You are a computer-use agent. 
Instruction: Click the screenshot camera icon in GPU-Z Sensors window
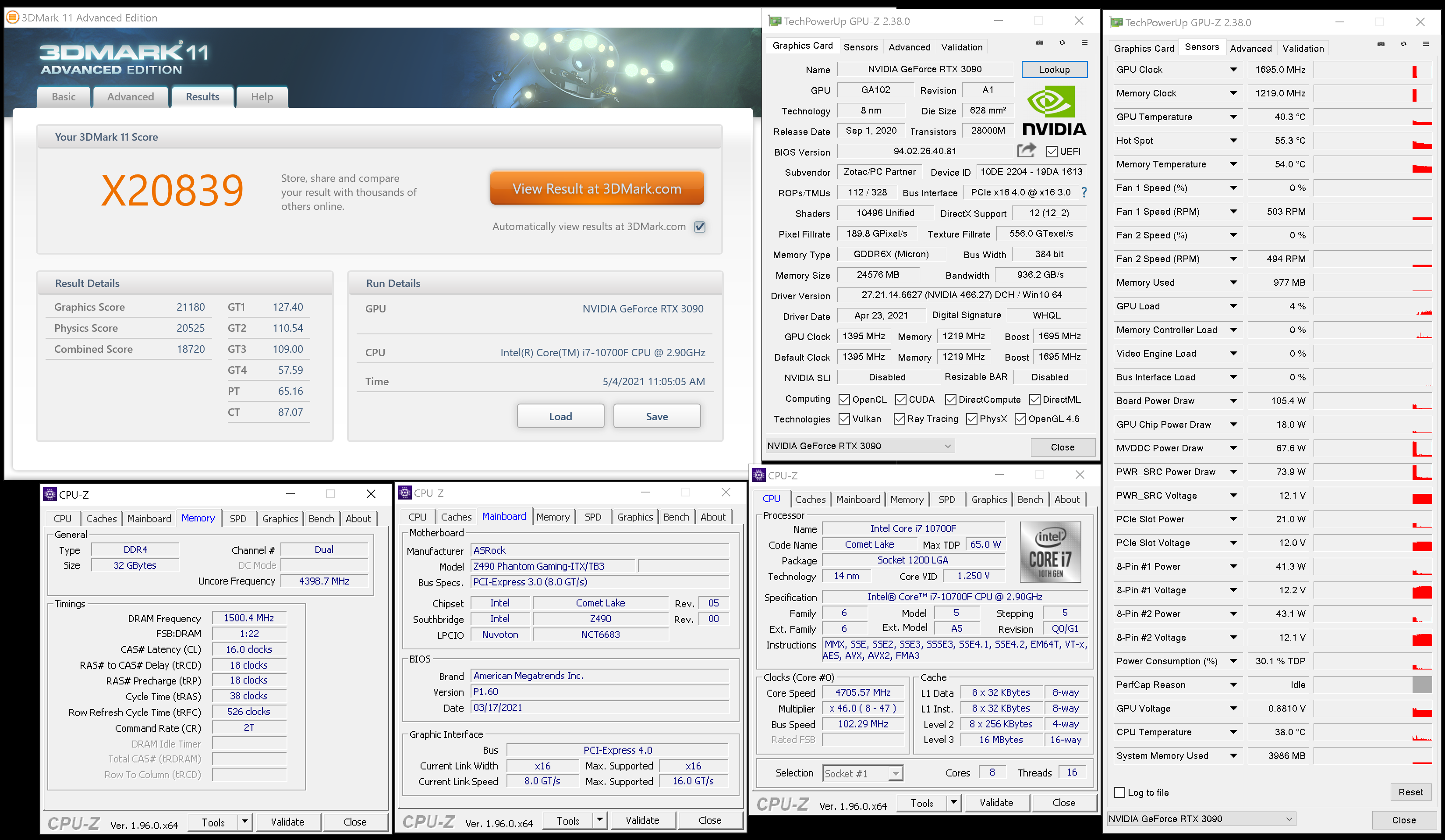click(x=1381, y=43)
